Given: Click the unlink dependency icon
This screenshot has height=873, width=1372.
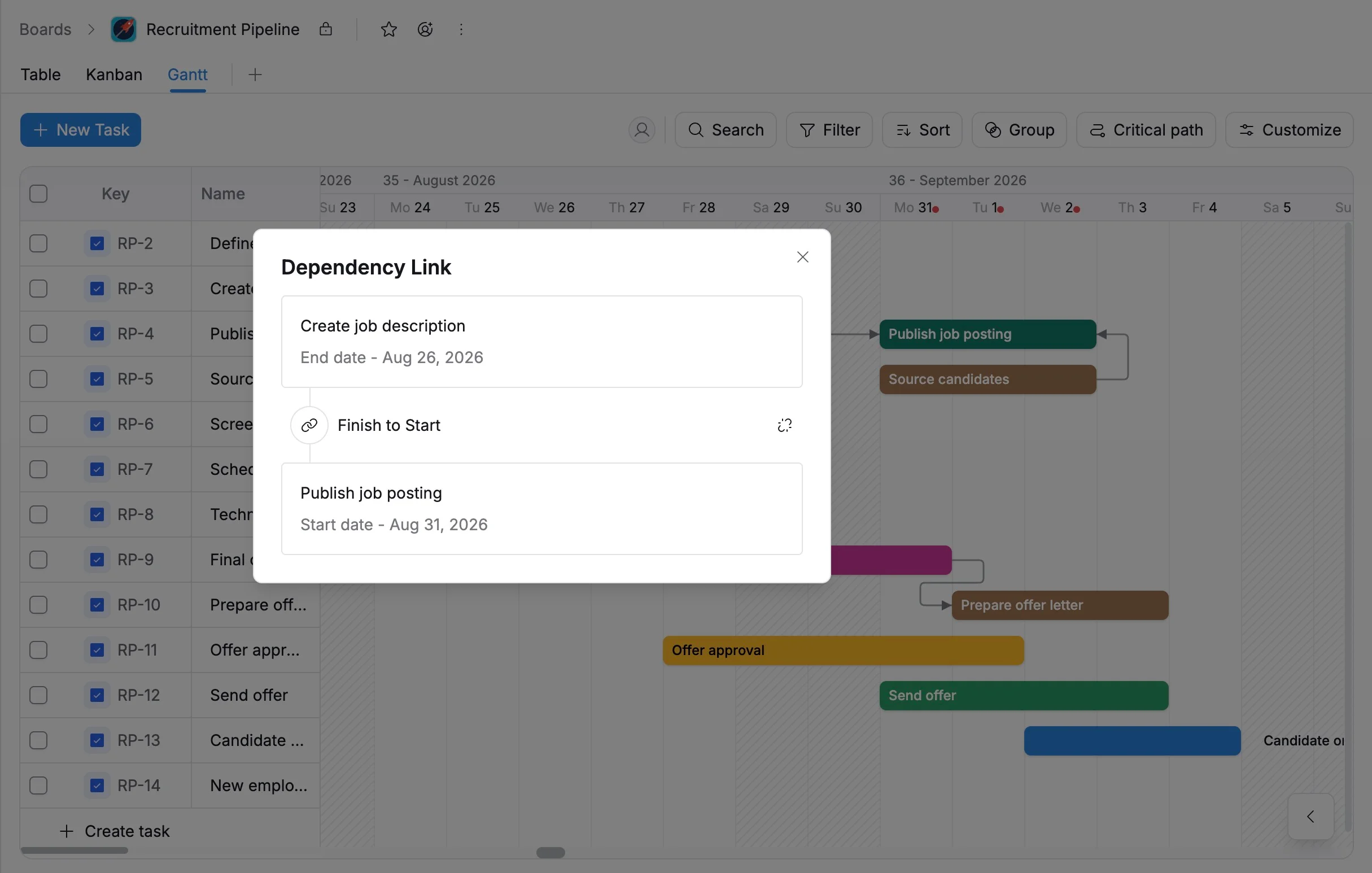Looking at the screenshot, I should point(785,425).
